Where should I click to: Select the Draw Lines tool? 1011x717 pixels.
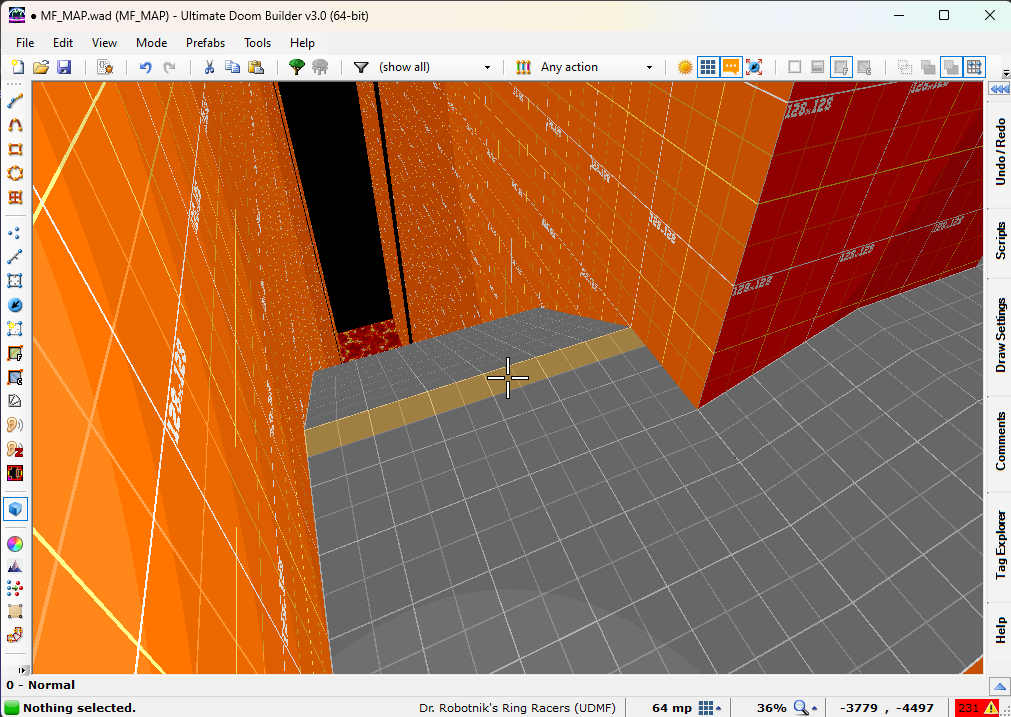15,101
